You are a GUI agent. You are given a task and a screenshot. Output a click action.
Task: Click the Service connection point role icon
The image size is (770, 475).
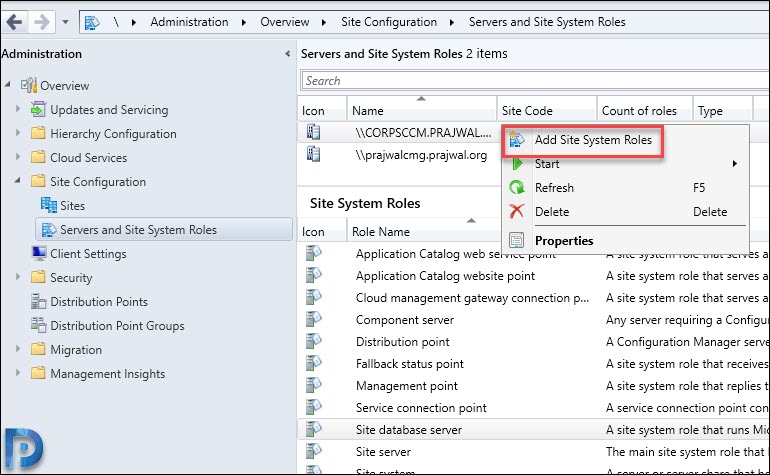[313, 407]
